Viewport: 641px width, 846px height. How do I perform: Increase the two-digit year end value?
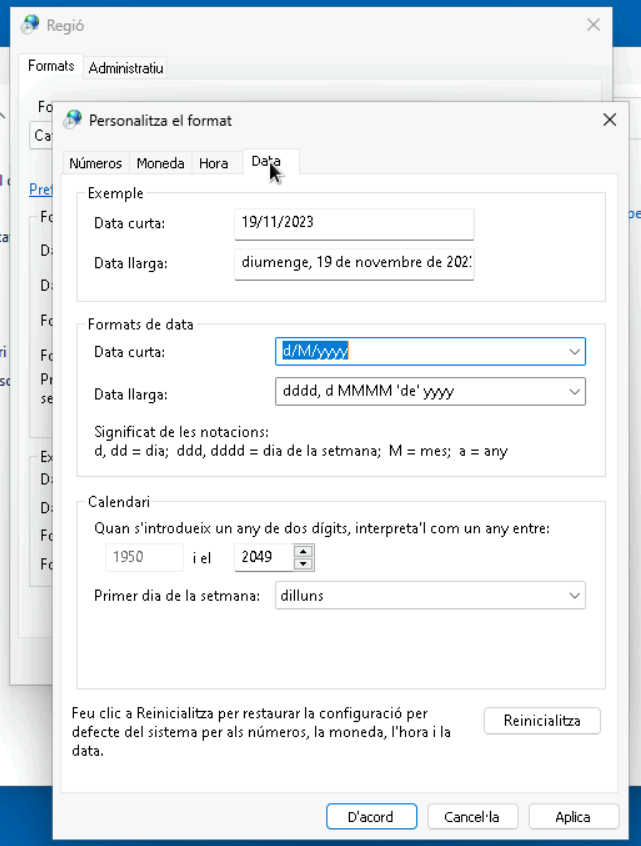point(305,551)
